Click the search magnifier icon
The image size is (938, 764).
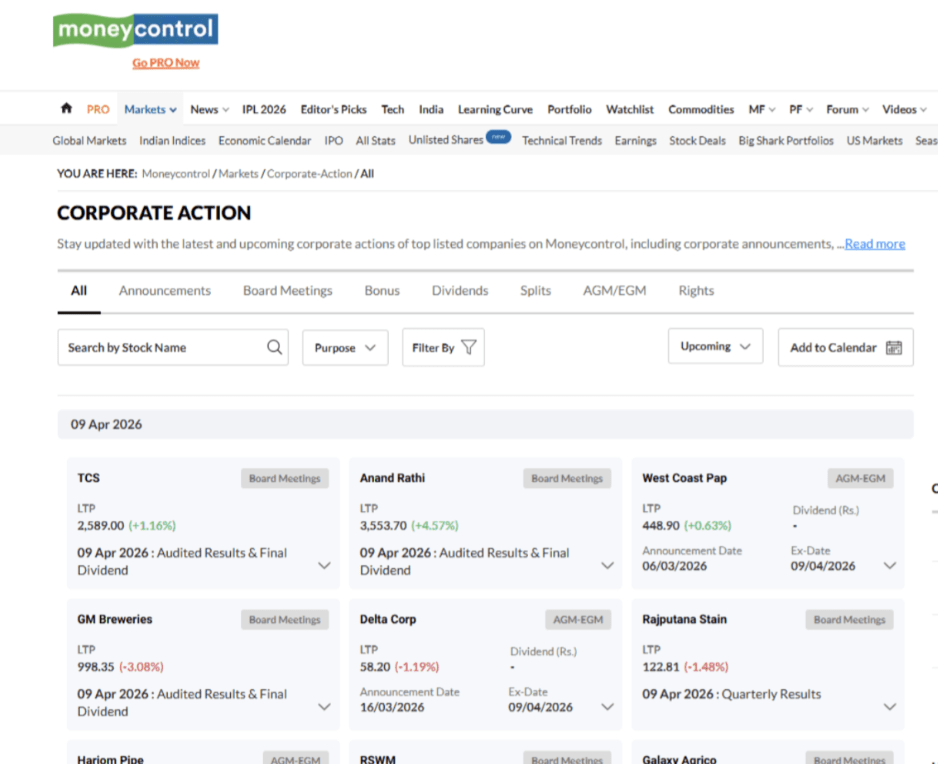(x=275, y=347)
